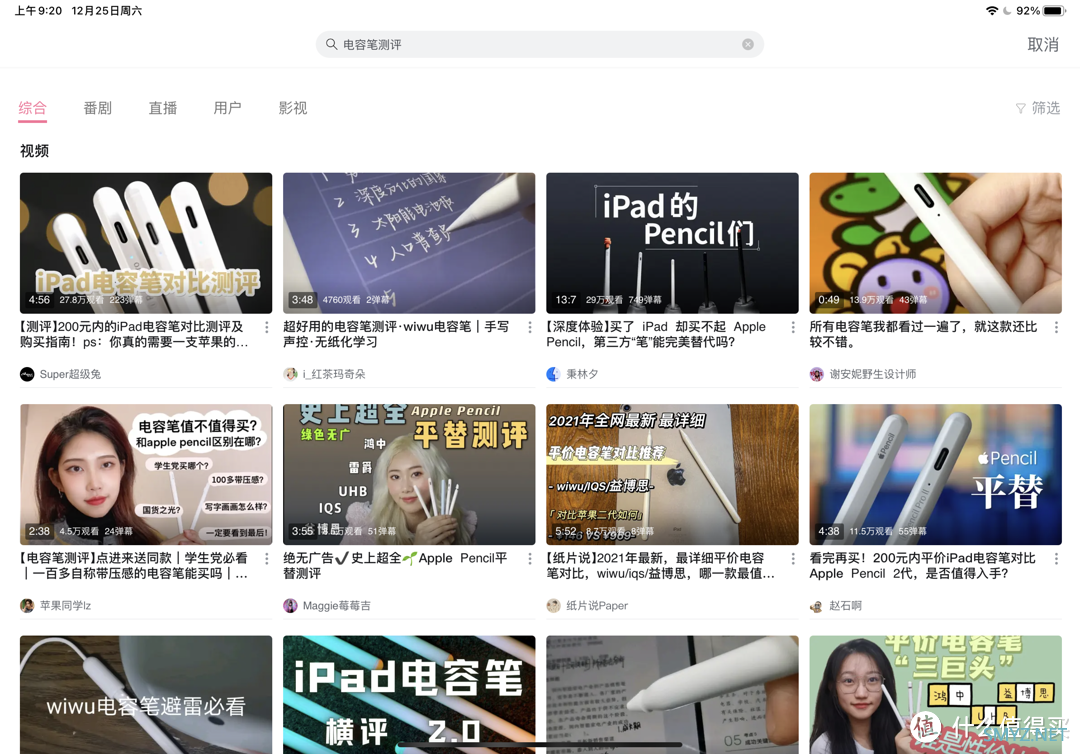The width and height of the screenshot is (1080, 754).
Task: Open more options for the 所有电容笔我都看过一遍了 video
Action: [x=1056, y=327]
